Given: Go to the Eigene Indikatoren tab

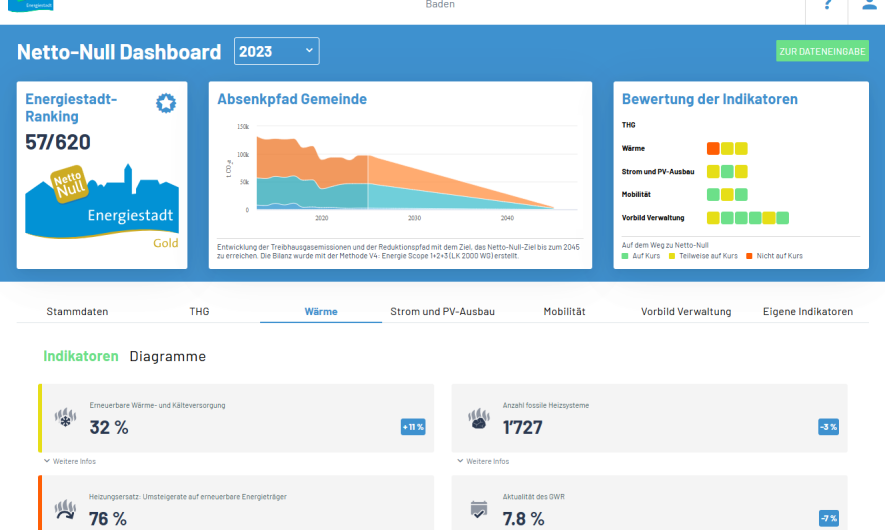Looking at the screenshot, I should pyautogui.click(x=807, y=312).
